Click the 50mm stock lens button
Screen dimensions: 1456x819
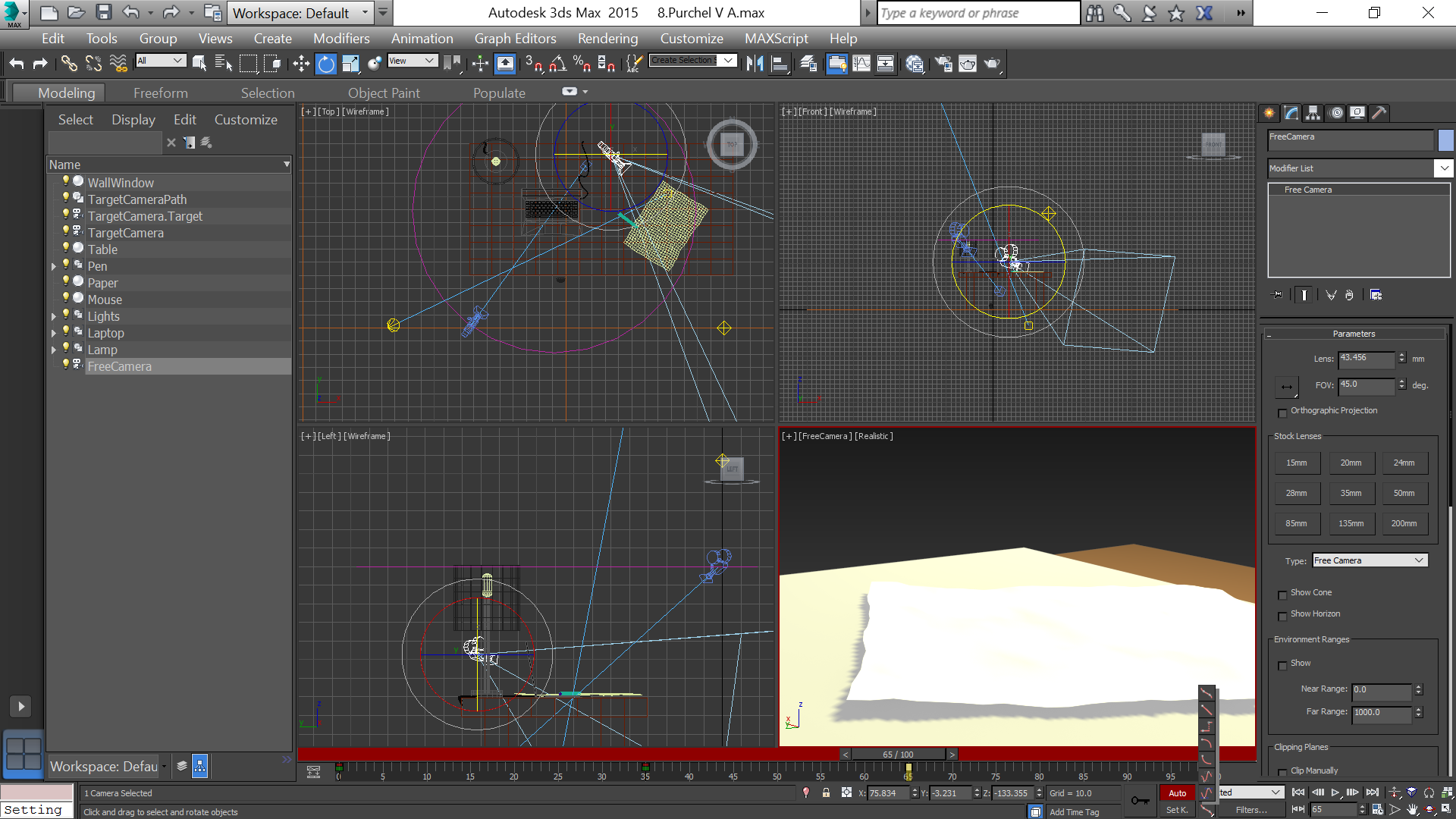click(1405, 493)
